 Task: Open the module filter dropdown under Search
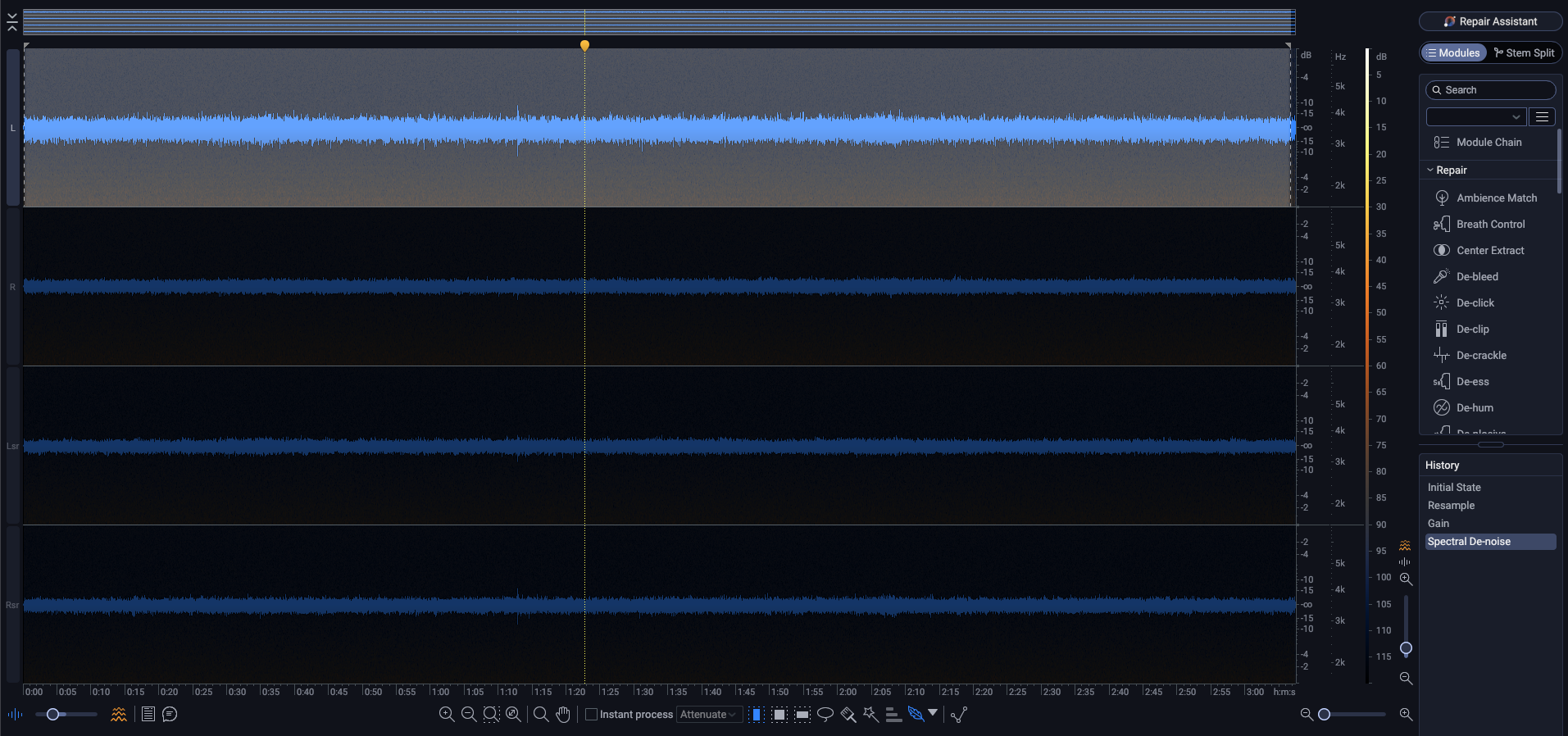1476,116
